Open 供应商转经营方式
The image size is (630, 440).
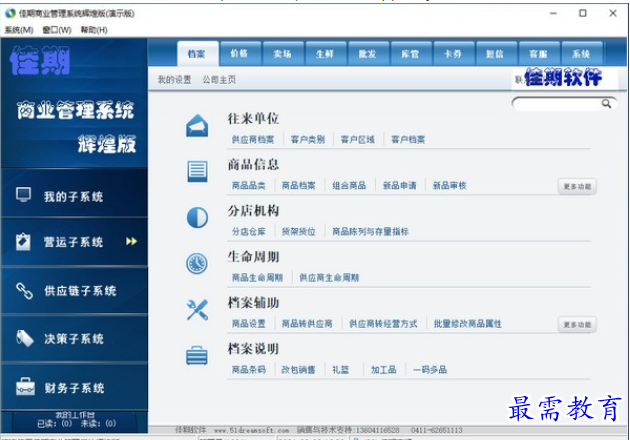[383, 323]
